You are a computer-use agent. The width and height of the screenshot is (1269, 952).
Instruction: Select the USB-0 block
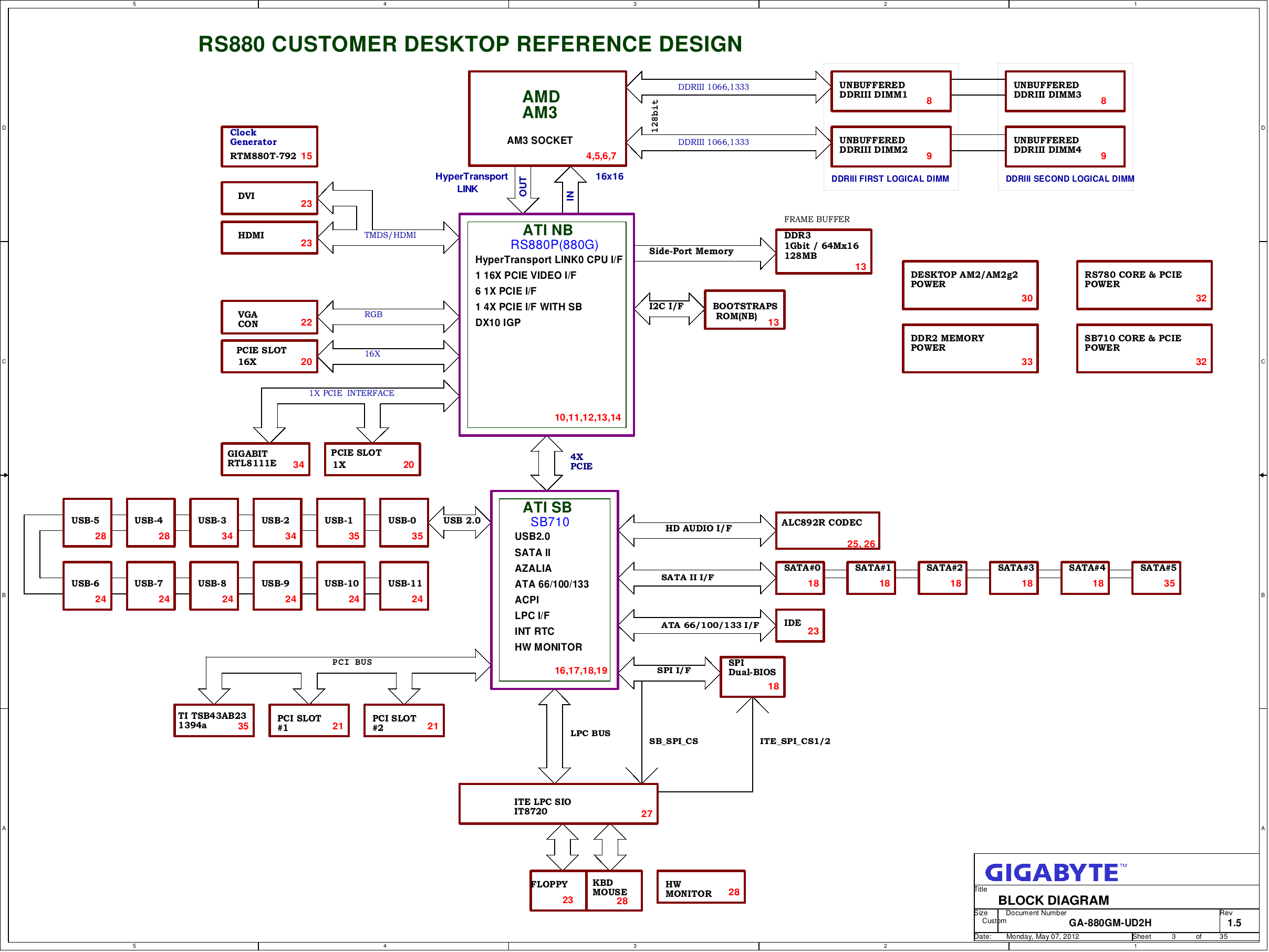(x=404, y=523)
